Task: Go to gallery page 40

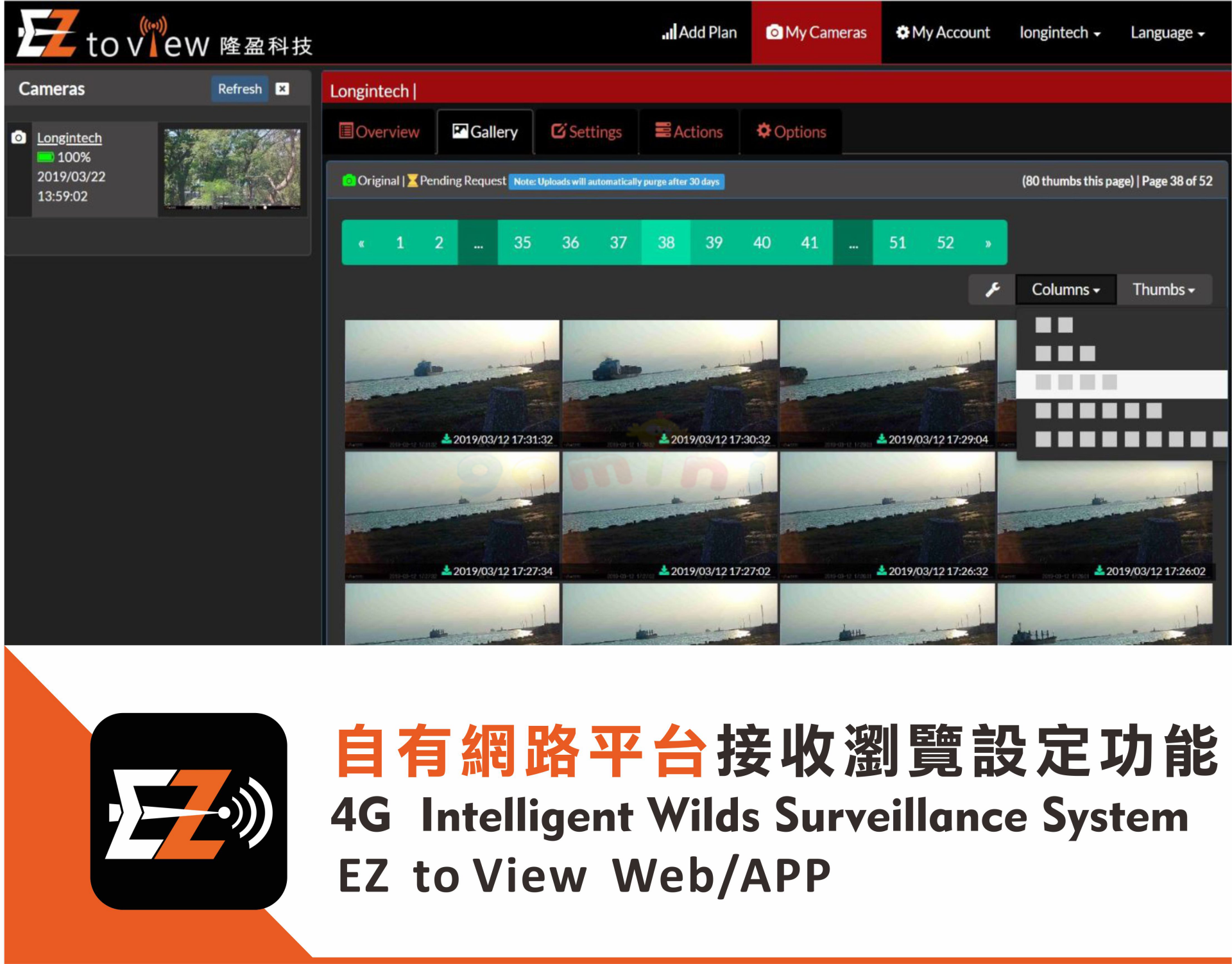Action: pos(762,243)
